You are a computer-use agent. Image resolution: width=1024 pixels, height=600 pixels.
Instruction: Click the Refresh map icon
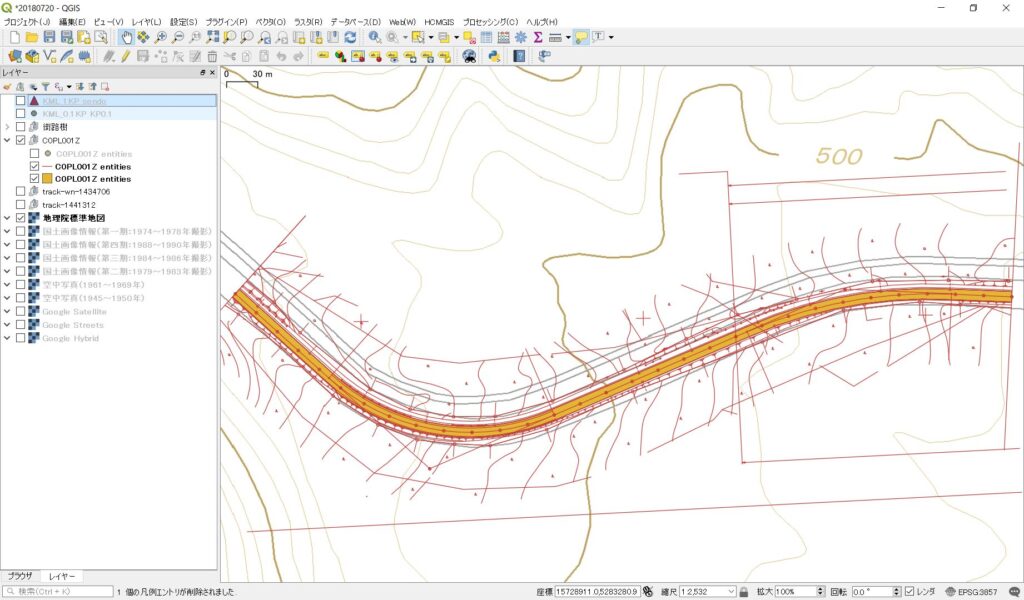click(350, 37)
